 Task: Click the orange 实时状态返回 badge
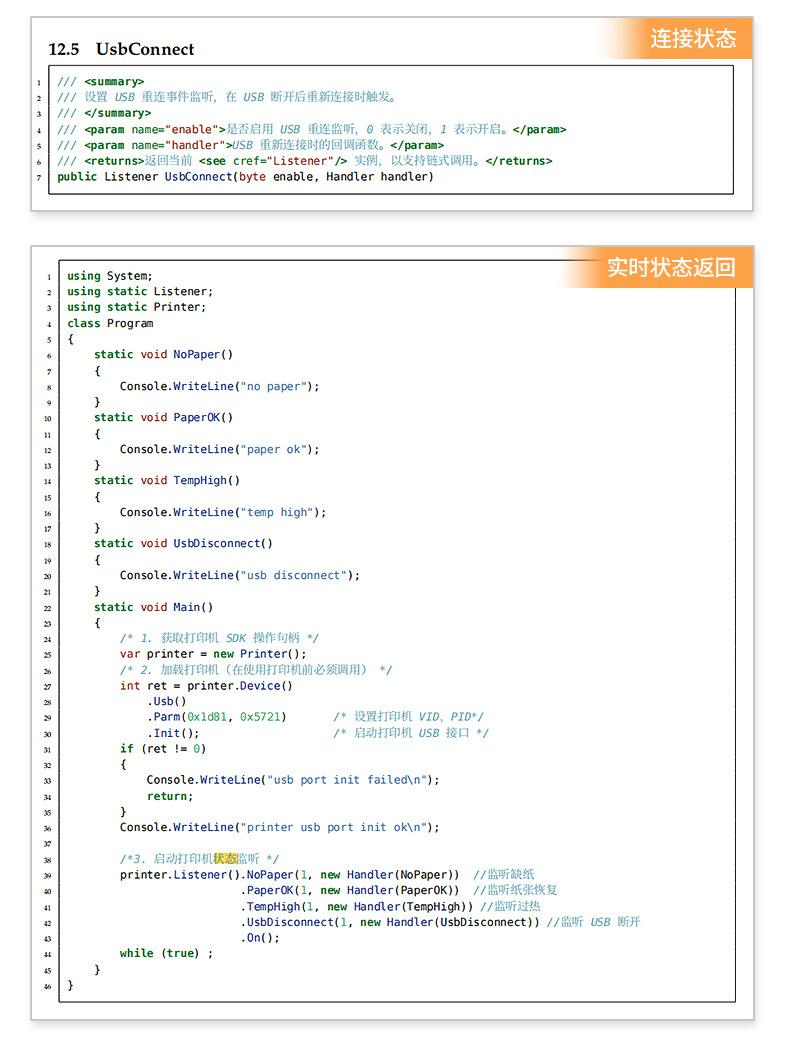(x=670, y=267)
